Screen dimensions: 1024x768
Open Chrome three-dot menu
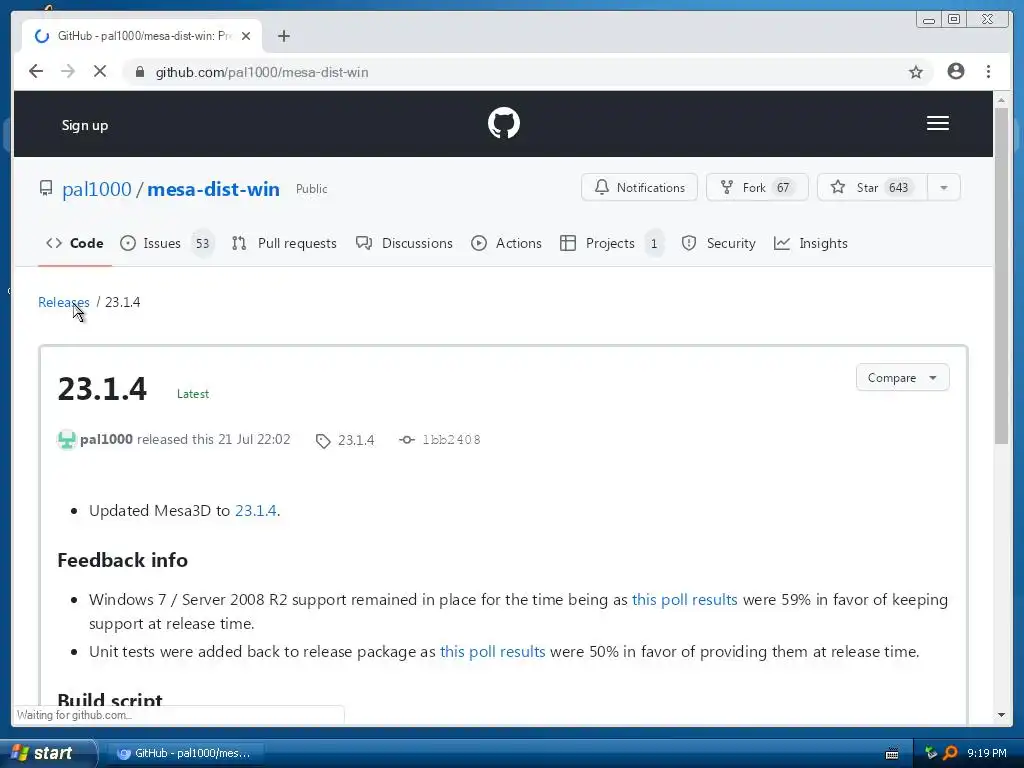[x=988, y=71]
